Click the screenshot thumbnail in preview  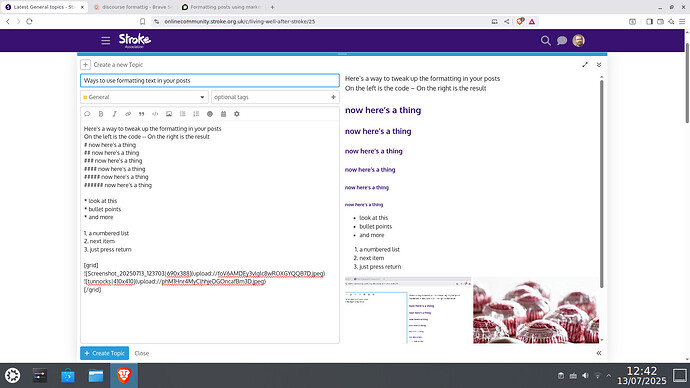(408, 310)
